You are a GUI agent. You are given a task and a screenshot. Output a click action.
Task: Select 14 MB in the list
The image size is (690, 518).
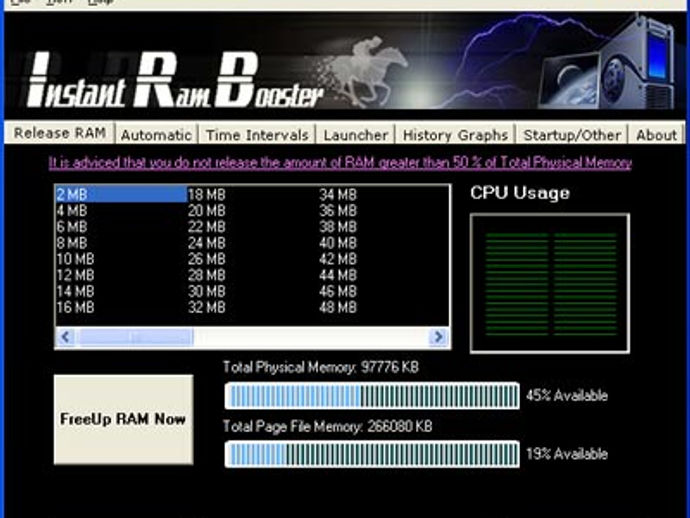point(75,291)
